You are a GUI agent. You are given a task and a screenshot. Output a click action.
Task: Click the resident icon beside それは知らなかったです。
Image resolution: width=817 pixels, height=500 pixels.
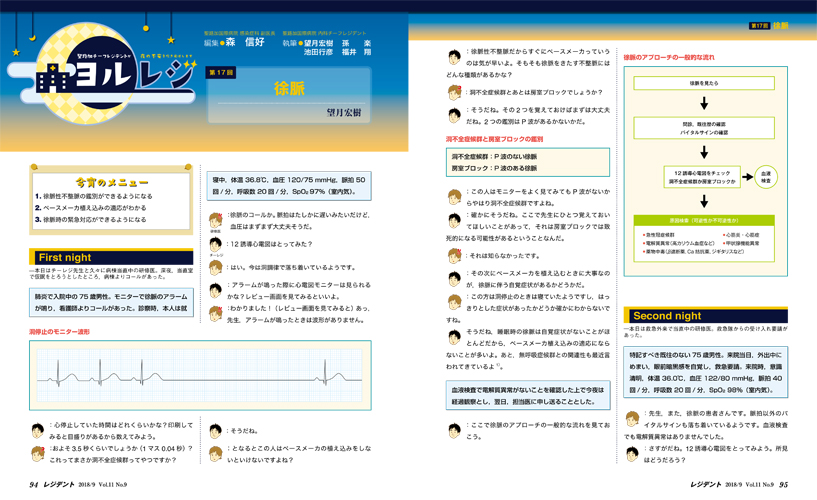pyautogui.click(x=454, y=256)
